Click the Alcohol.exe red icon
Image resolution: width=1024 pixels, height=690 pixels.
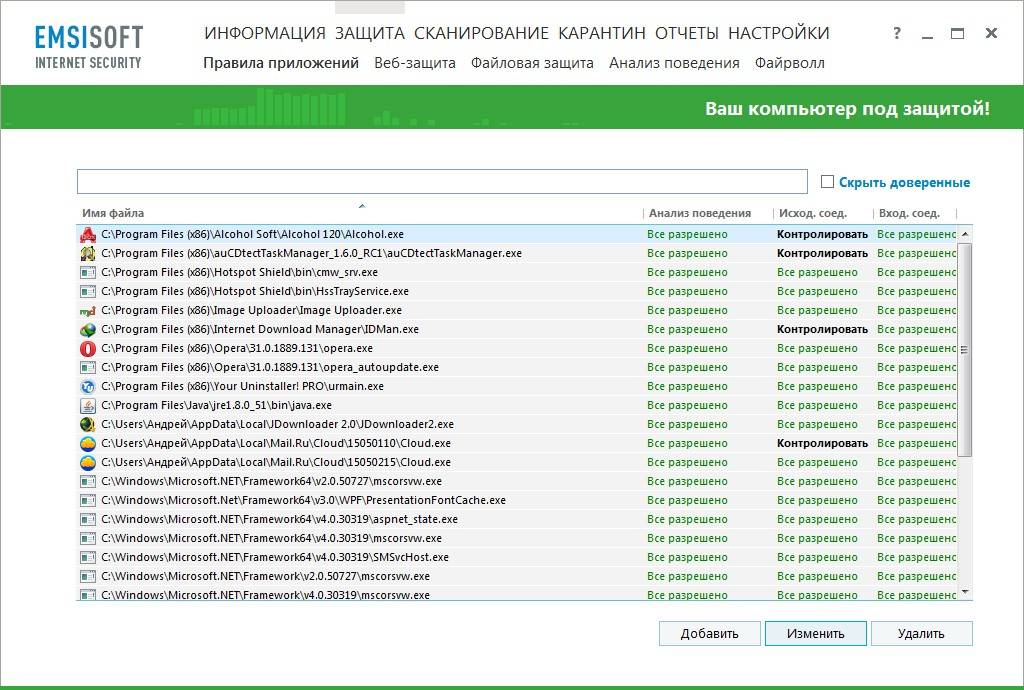(88, 234)
